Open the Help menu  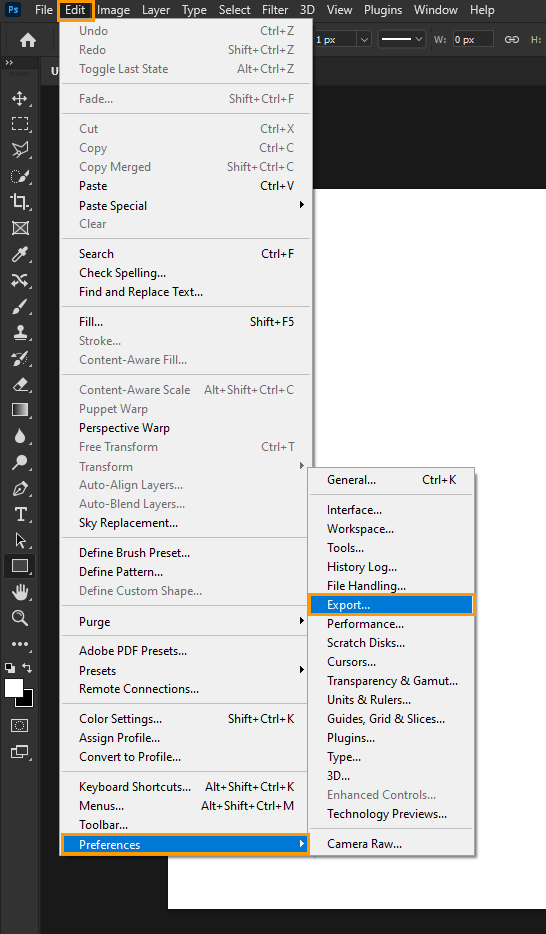click(482, 10)
